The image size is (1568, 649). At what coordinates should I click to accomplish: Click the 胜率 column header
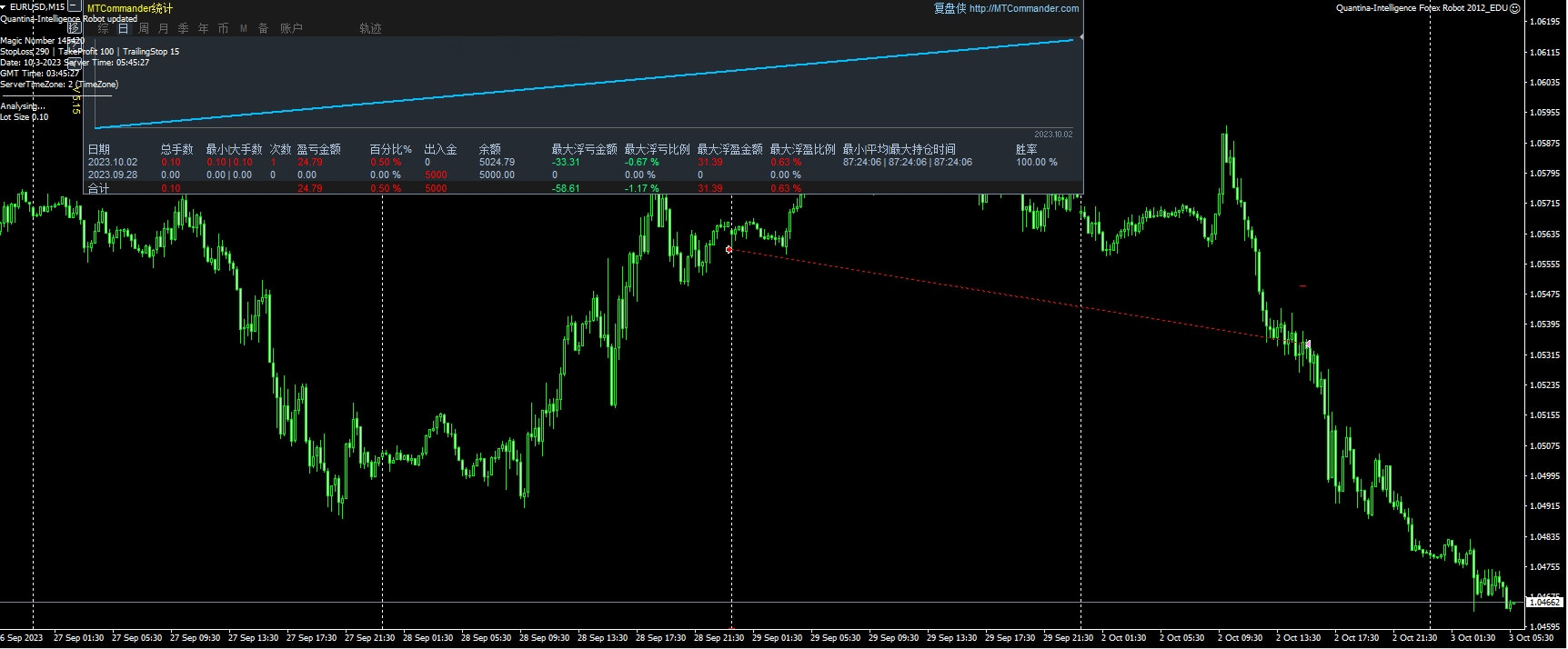pos(1027,149)
